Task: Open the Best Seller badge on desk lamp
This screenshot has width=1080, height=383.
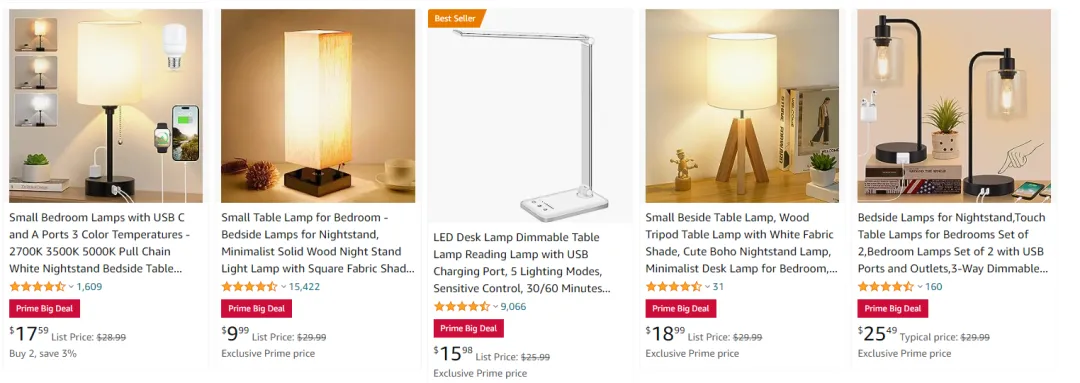Action: [457, 19]
